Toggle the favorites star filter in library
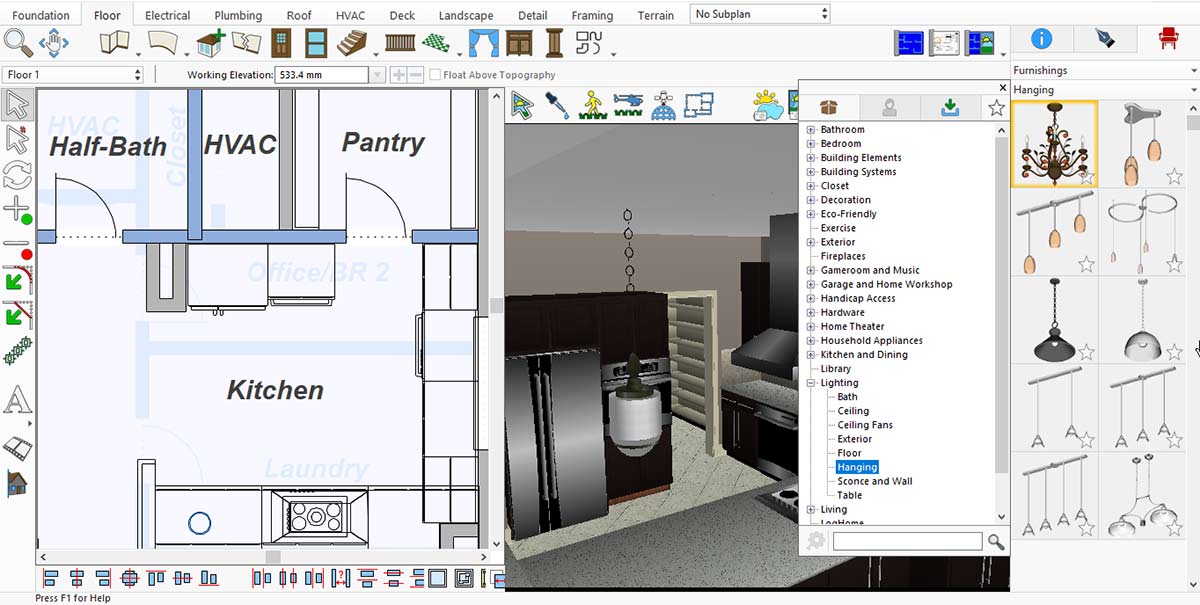Viewport: 1200px width, 605px height. coord(996,108)
